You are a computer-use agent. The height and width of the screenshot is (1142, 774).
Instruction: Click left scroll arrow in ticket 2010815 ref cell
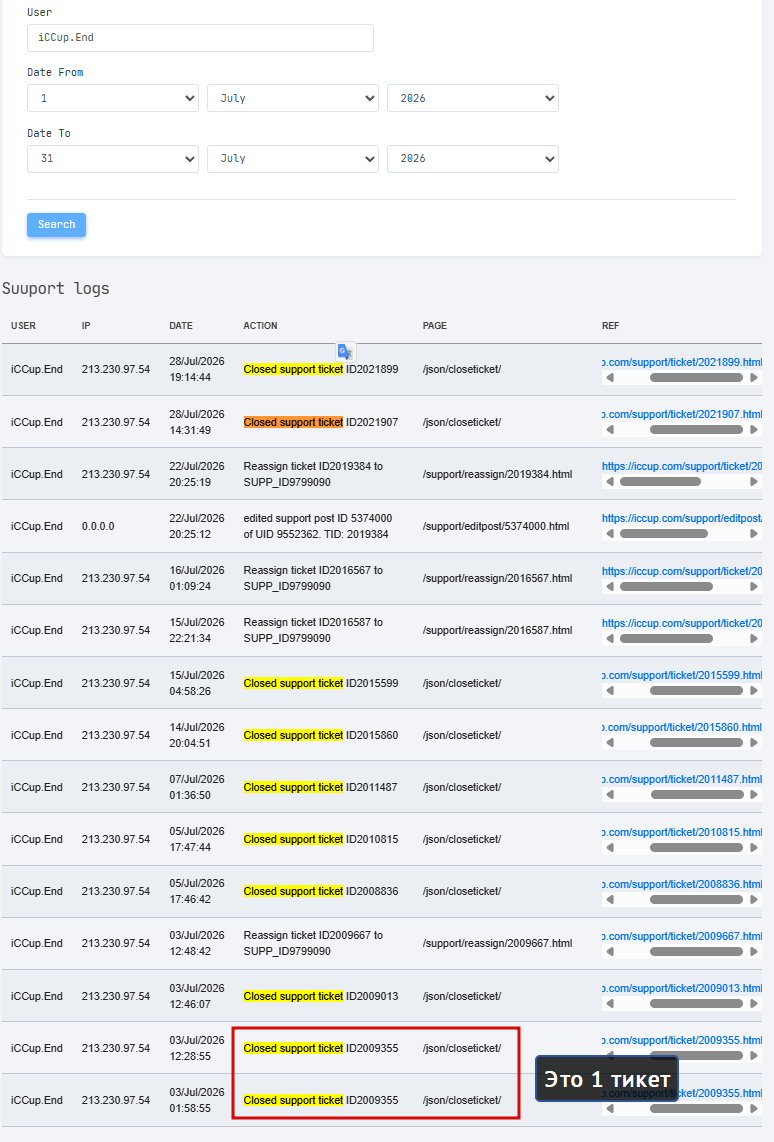coord(610,847)
